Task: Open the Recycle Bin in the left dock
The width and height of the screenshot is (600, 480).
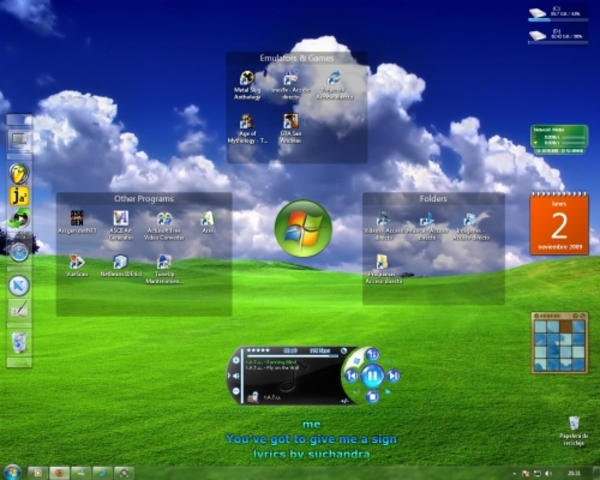Action: [19, 342]
